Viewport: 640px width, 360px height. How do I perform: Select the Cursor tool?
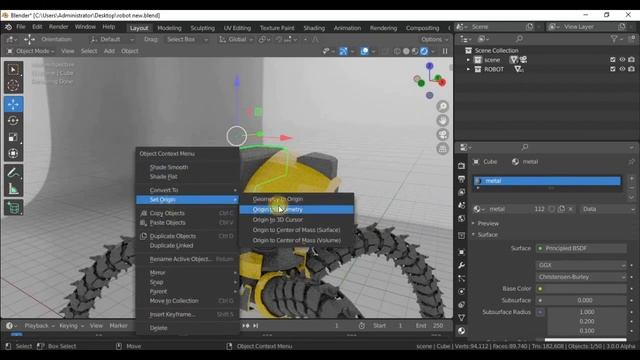(x=13, y=85)
